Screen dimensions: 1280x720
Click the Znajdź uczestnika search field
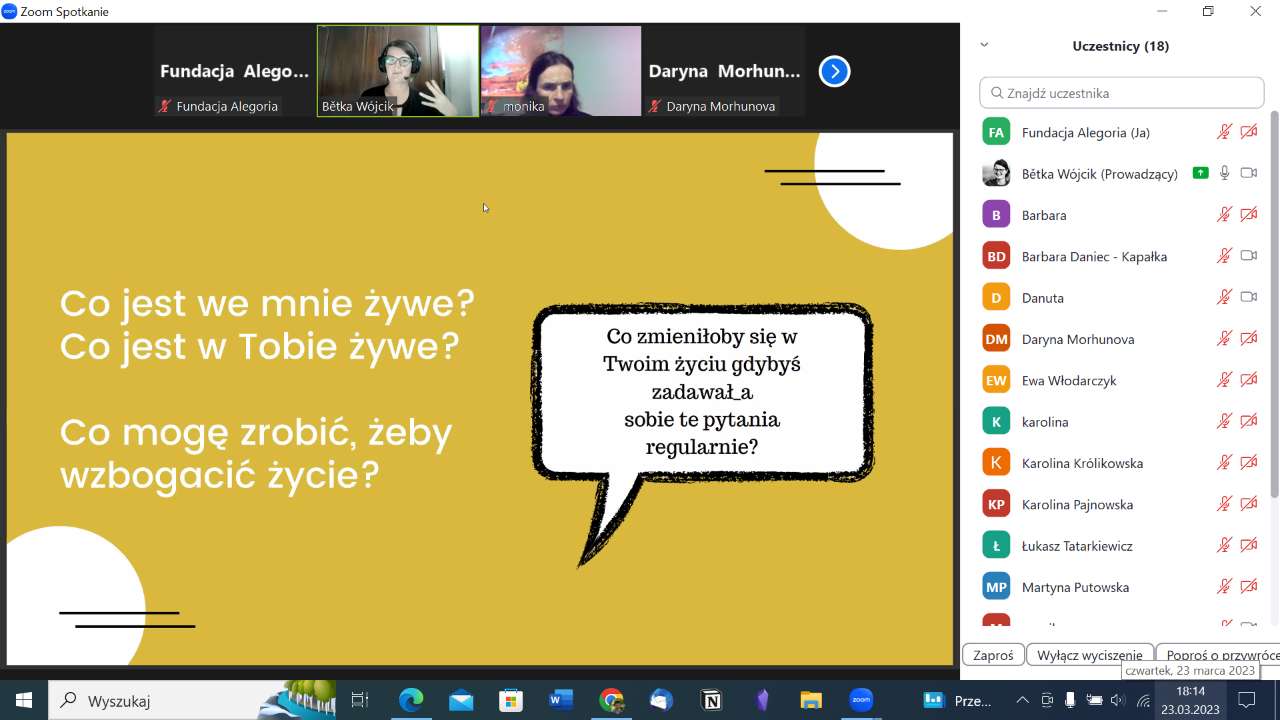point(1122,93)
